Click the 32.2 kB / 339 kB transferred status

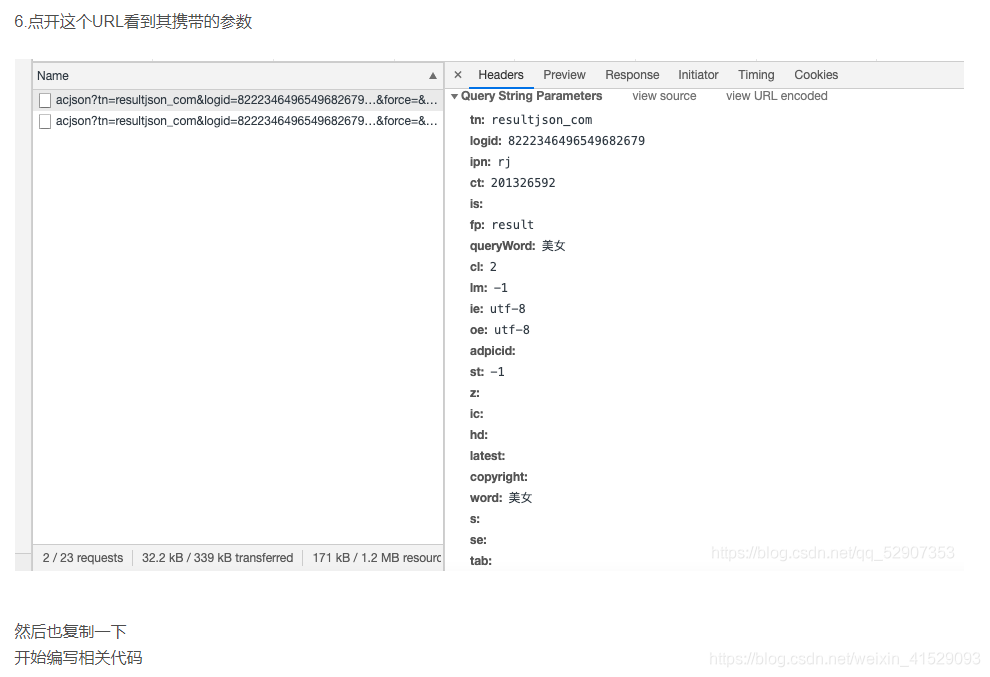pos(217,558)
